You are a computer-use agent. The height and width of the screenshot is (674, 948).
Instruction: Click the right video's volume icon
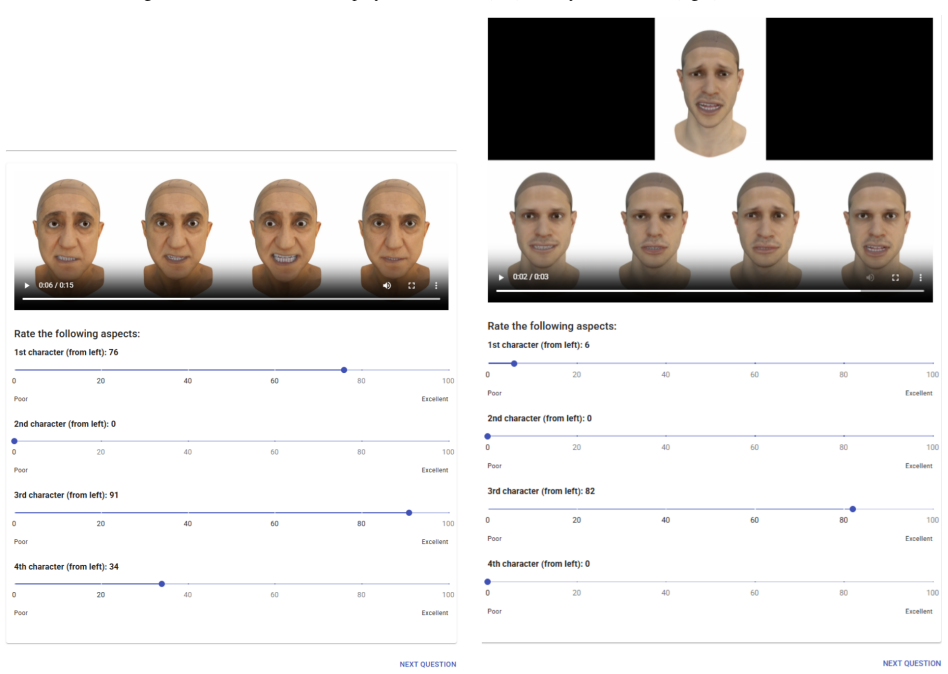870,277
